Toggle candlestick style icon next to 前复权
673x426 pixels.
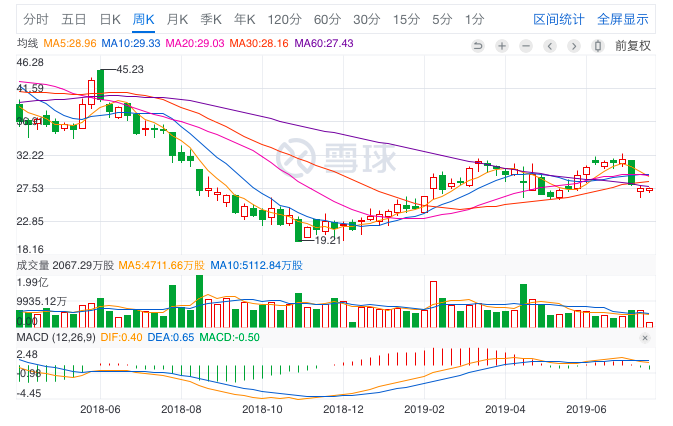[598, 46]
